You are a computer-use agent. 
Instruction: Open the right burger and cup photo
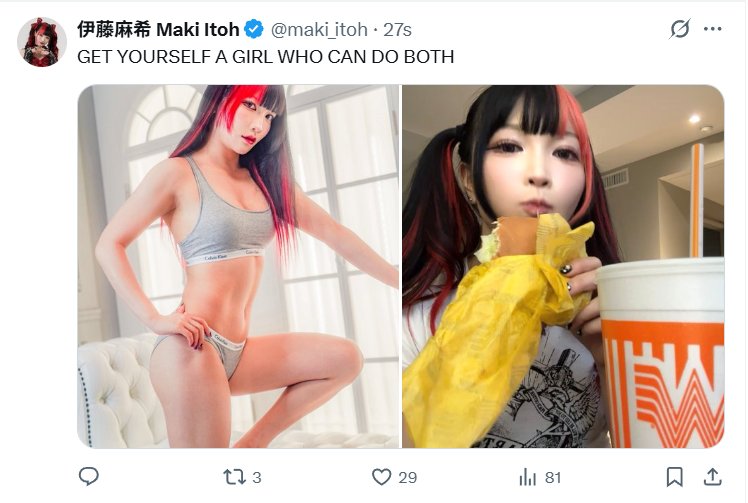pos(563,266)
